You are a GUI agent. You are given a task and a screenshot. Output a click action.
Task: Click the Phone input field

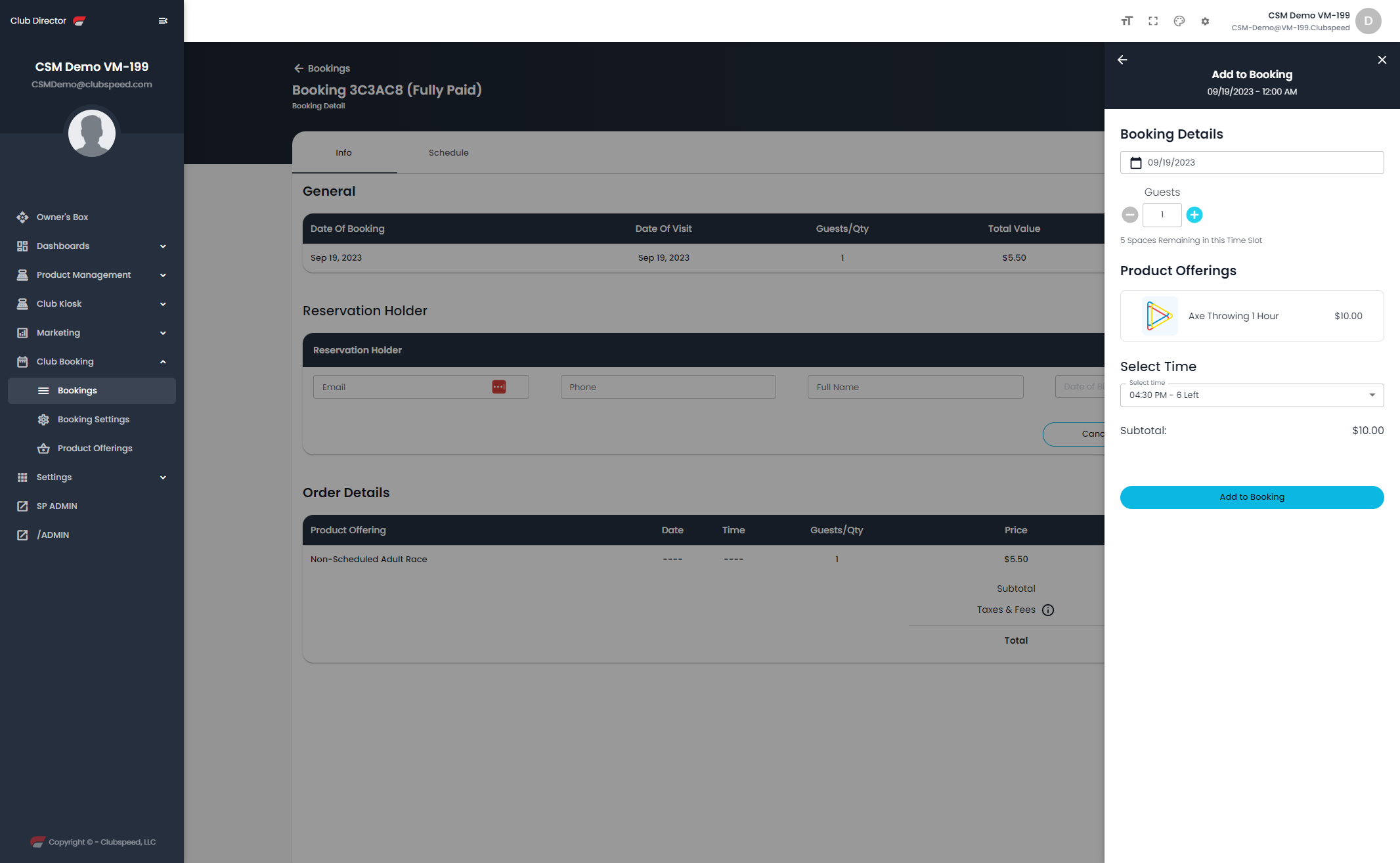(668, 387)
